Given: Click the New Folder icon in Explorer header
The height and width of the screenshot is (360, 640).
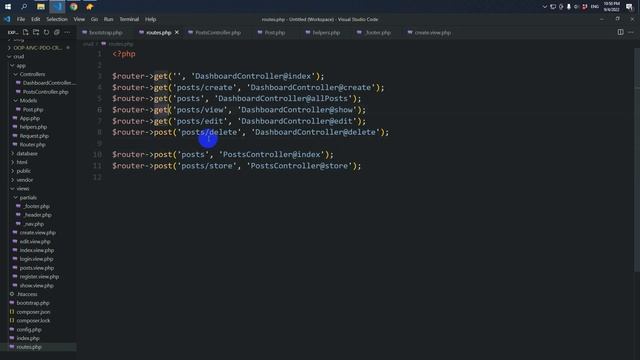Looking at the screenshot, I should (x=36, y=32).
